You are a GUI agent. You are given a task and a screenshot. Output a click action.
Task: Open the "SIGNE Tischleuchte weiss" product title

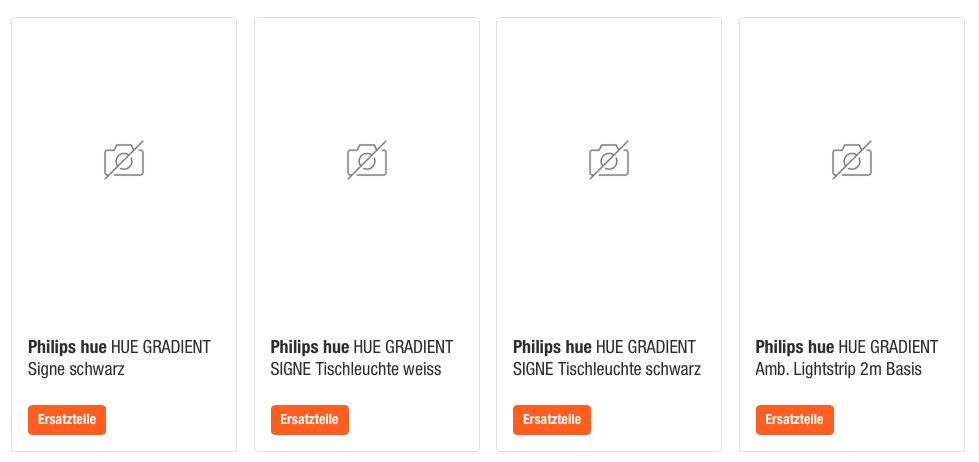click(355, 370)
